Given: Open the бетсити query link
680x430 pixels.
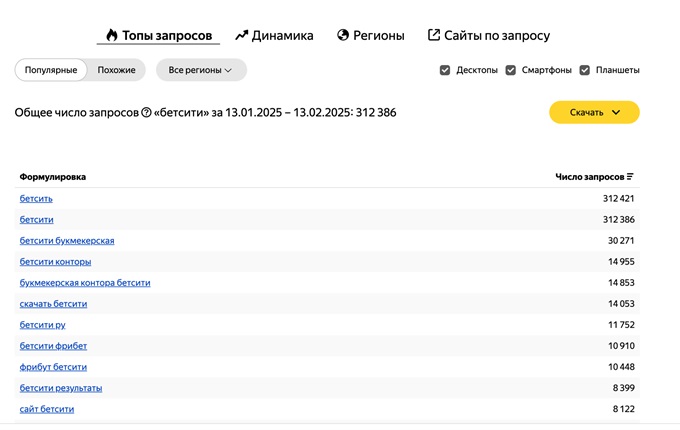Looking at the screenshot, I should [36, 220].
